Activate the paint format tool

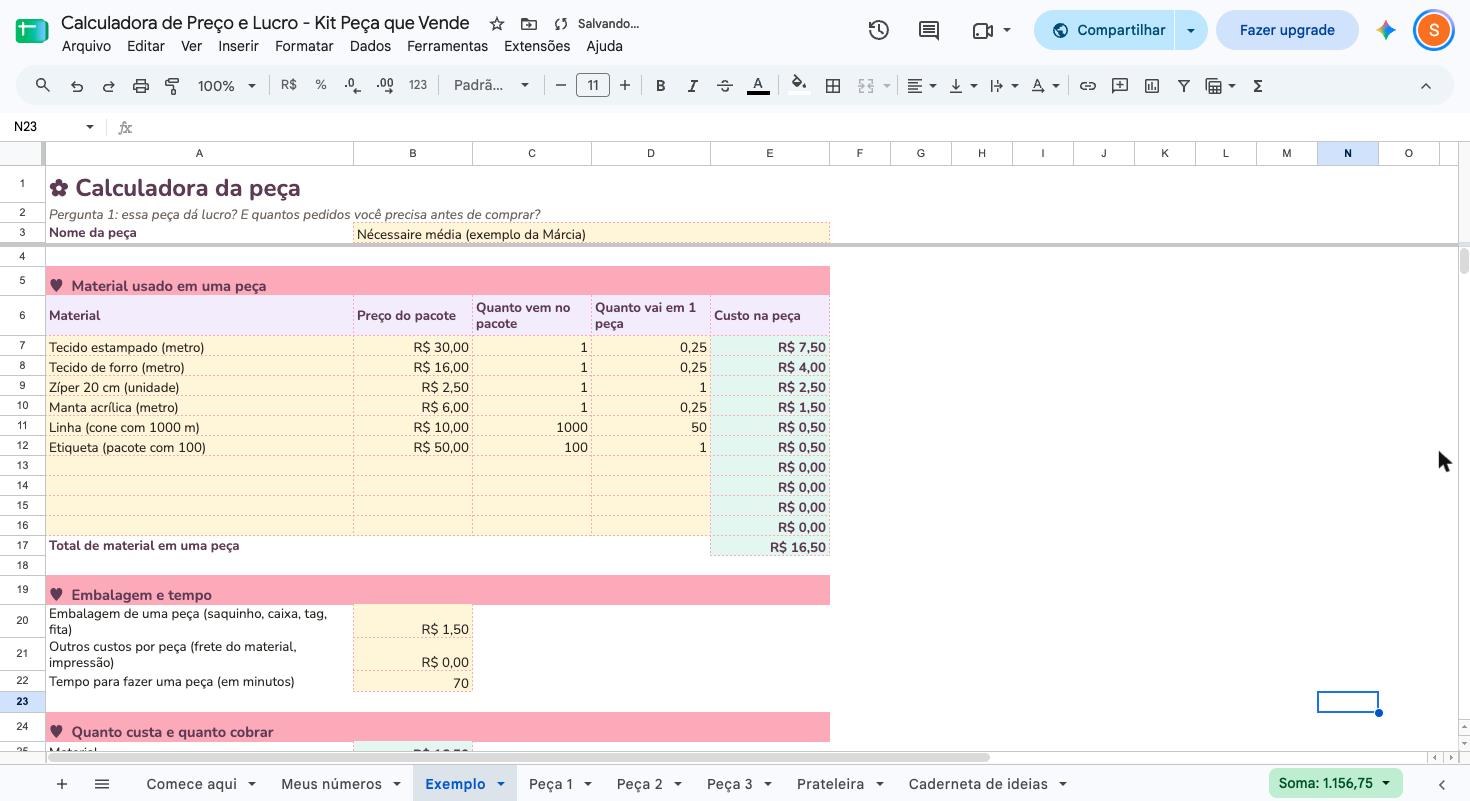172,86
